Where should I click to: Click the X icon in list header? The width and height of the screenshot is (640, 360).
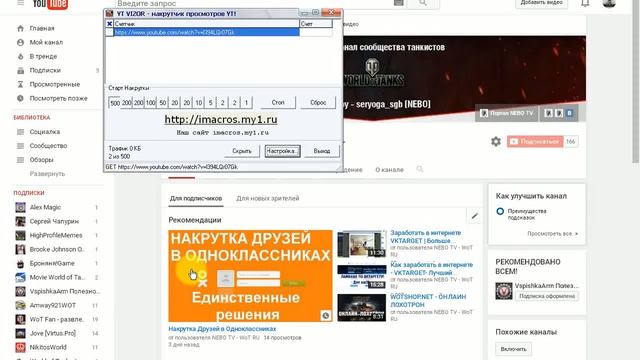pos(109,24)
